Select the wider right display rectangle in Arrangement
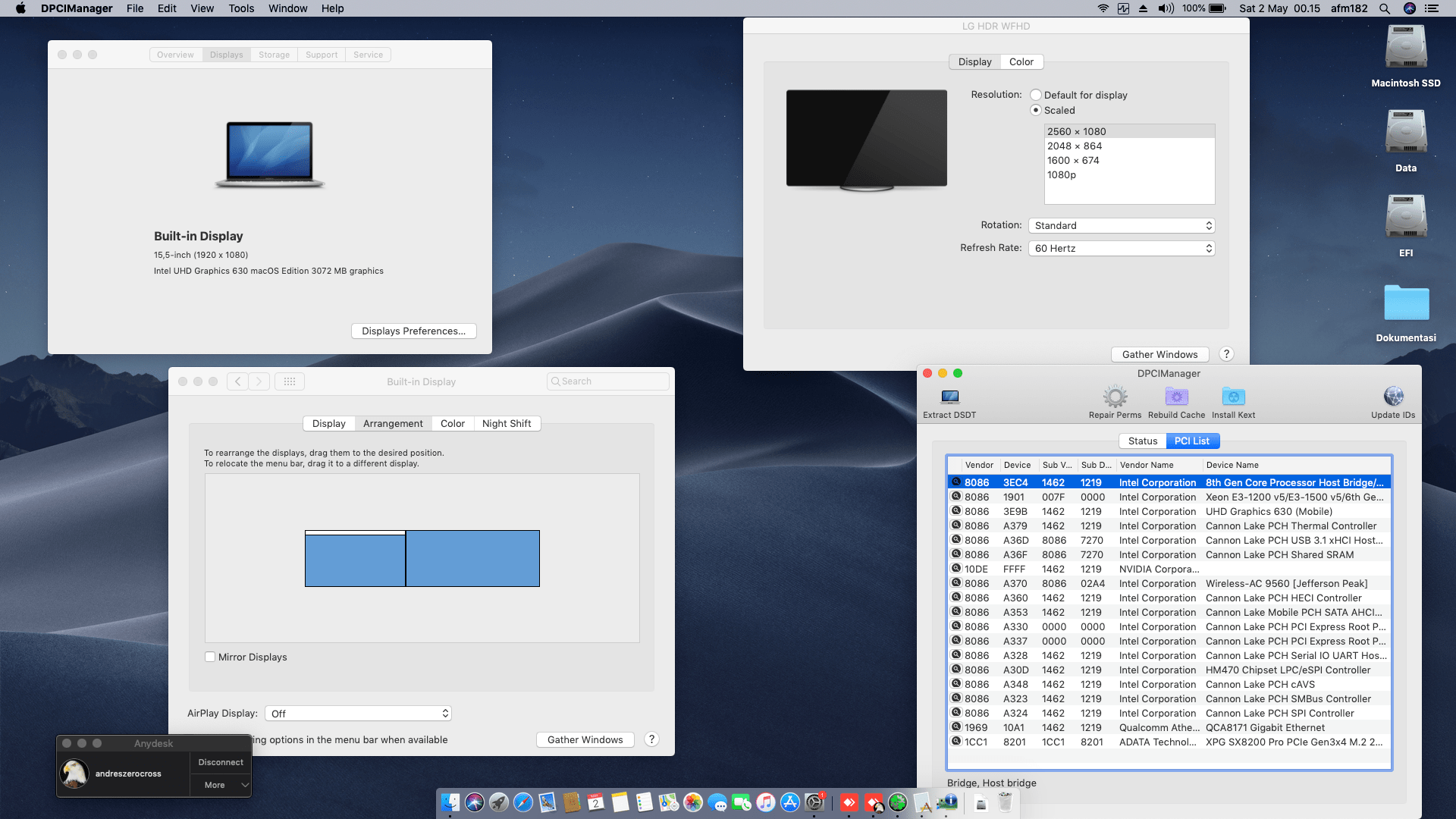This screenshot has height=819, width=1456. click(x=472, y=559)
